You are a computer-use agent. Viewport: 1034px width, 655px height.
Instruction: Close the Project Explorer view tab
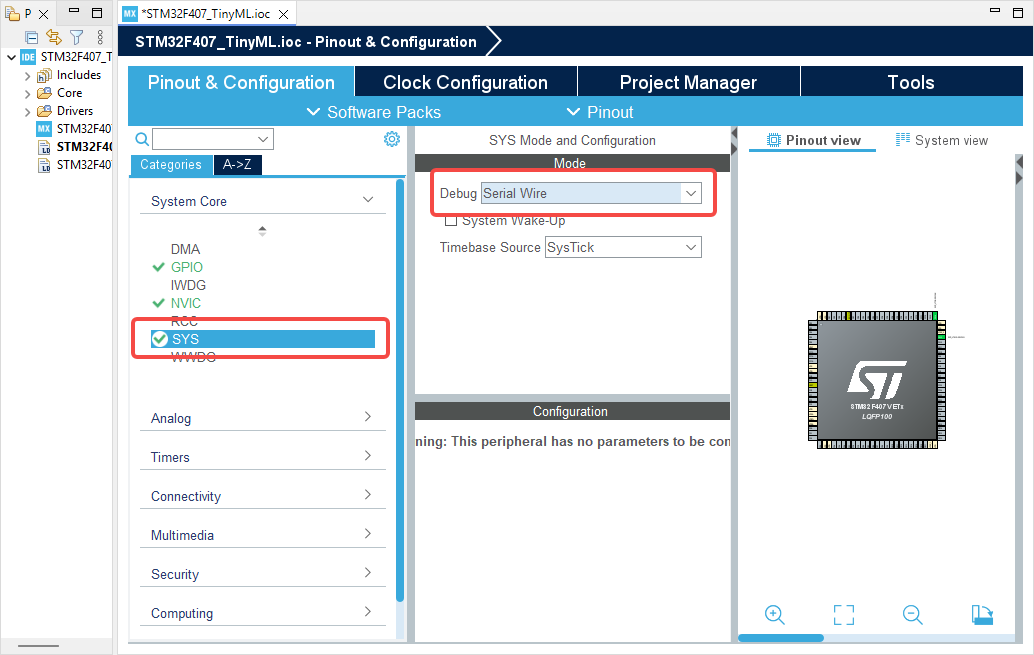click(x=44, y=13)
